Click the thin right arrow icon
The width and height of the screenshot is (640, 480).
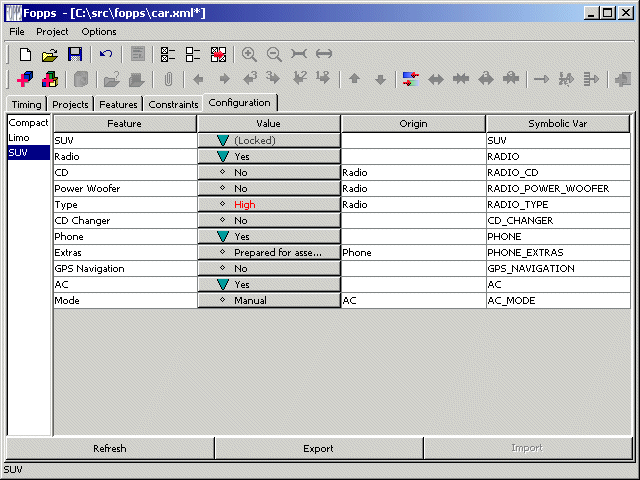pos(542,79)
